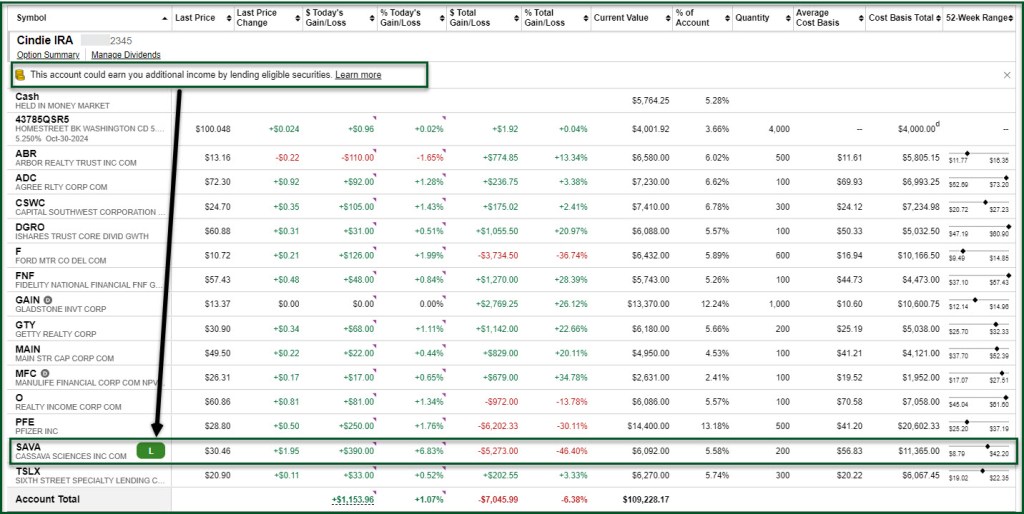Click sort arrows on Current Value column
Screen dimensions: 1024x514
click(x=661, y=18)
